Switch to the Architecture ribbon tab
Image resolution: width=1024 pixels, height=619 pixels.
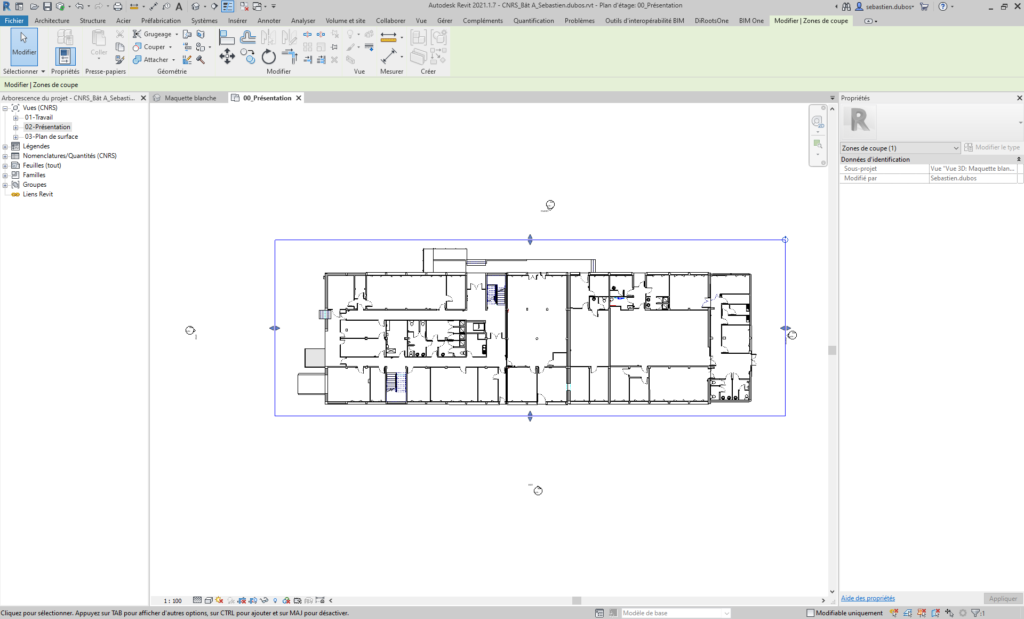(50, 19)
